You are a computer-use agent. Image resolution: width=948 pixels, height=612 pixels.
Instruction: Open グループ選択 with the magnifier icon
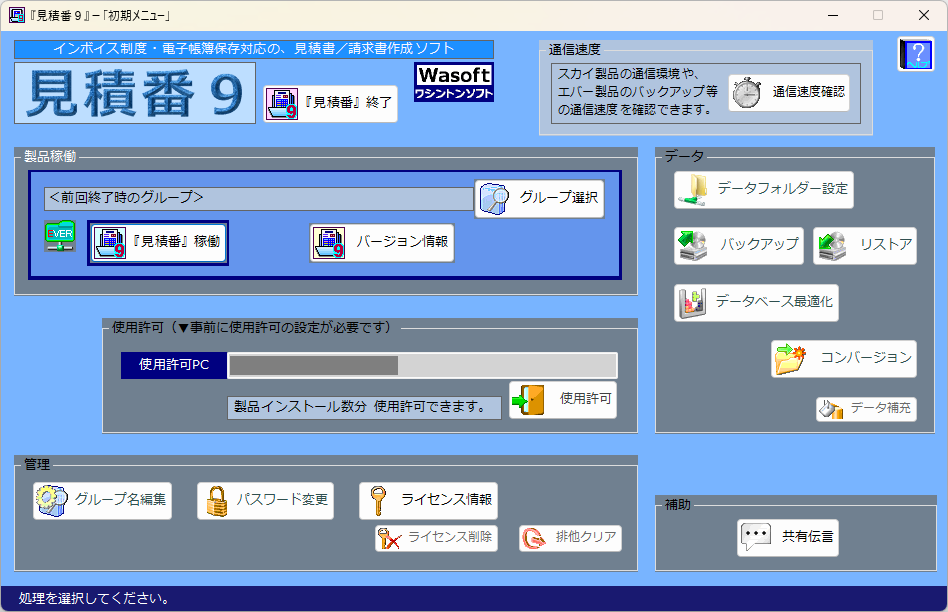point(539,198)
